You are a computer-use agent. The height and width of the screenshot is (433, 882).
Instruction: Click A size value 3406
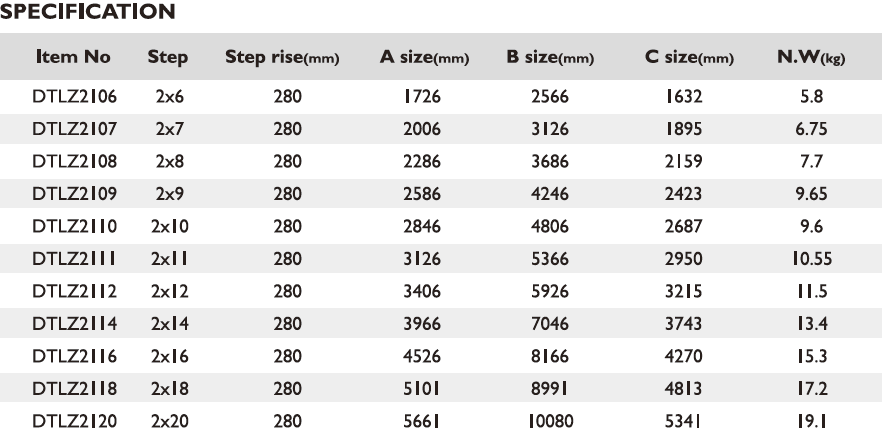422,291
